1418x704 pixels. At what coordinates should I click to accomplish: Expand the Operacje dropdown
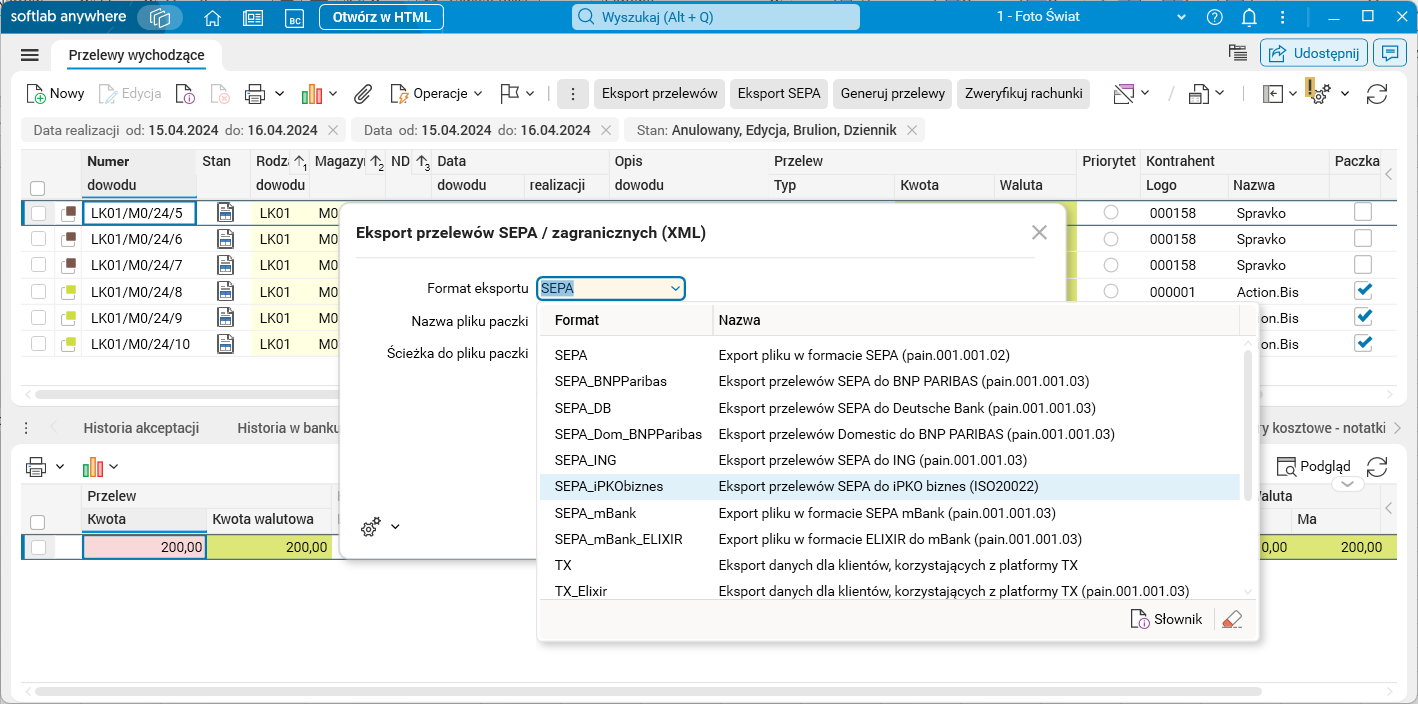(x=436, y=93)
